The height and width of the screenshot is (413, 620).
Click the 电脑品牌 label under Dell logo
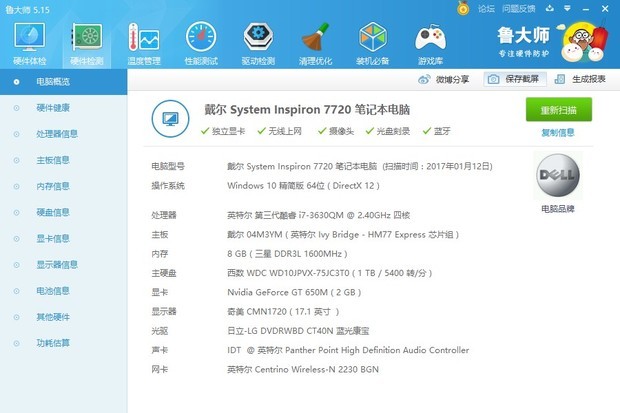(x=558, y=208)
